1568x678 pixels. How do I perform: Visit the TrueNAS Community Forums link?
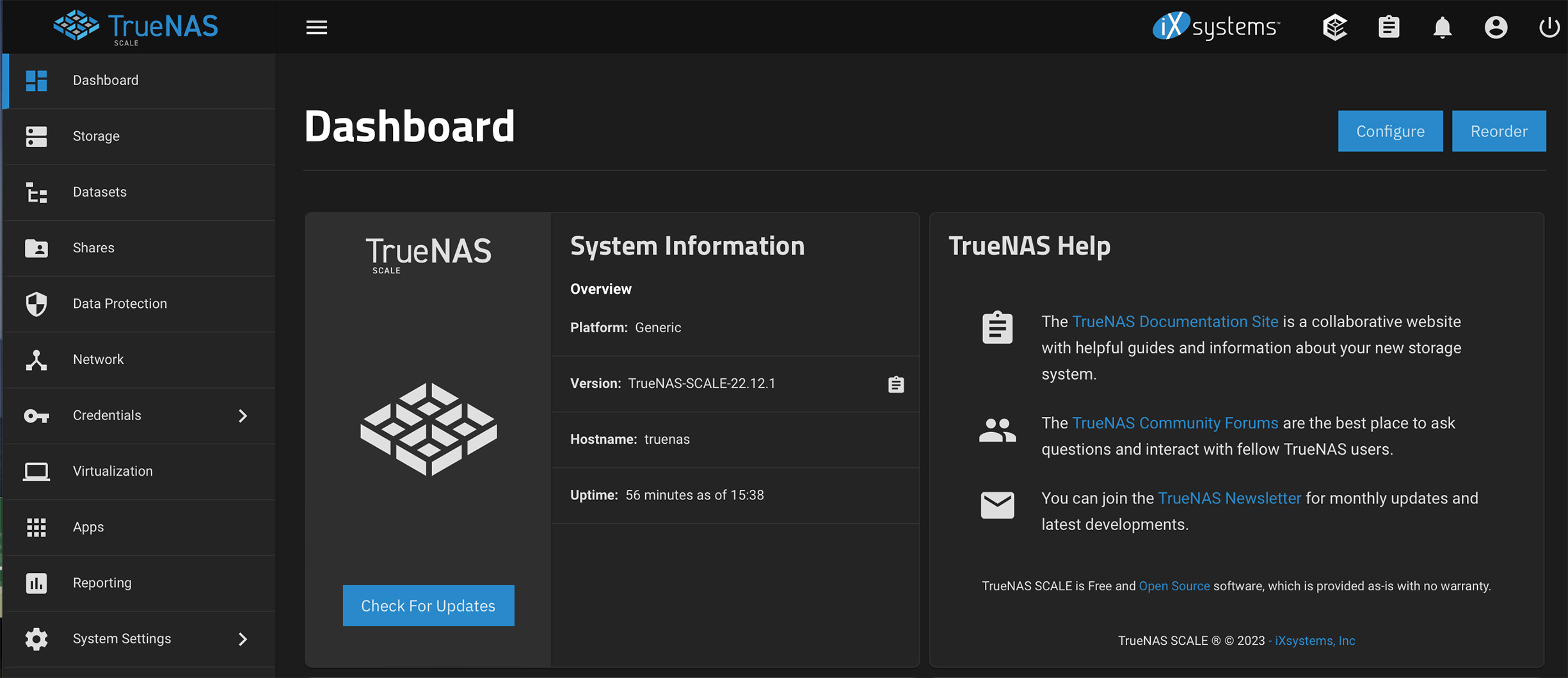(1174, 423)
